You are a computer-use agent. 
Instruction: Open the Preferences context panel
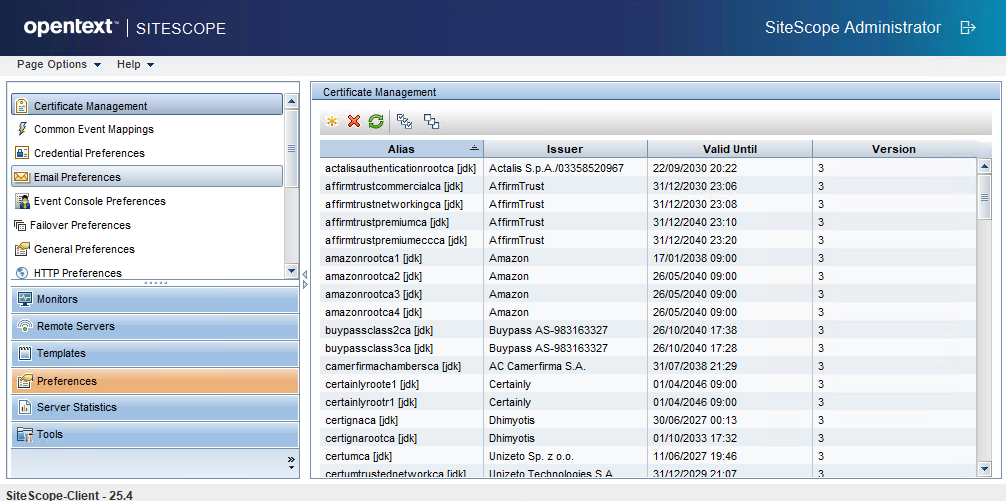point(155,380)
